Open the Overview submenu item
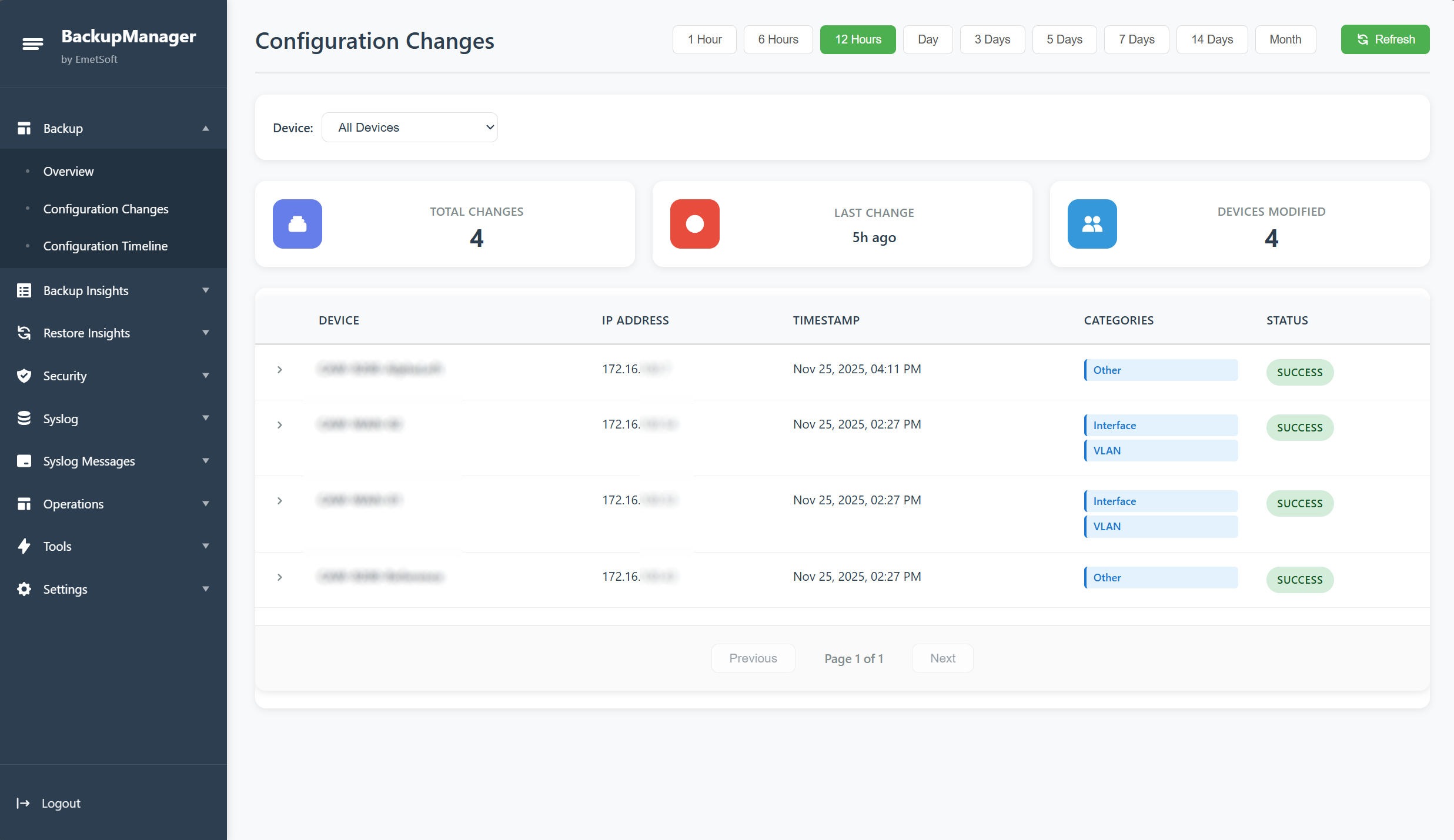The image size is (1454, 840). click(x=68, y=171)
